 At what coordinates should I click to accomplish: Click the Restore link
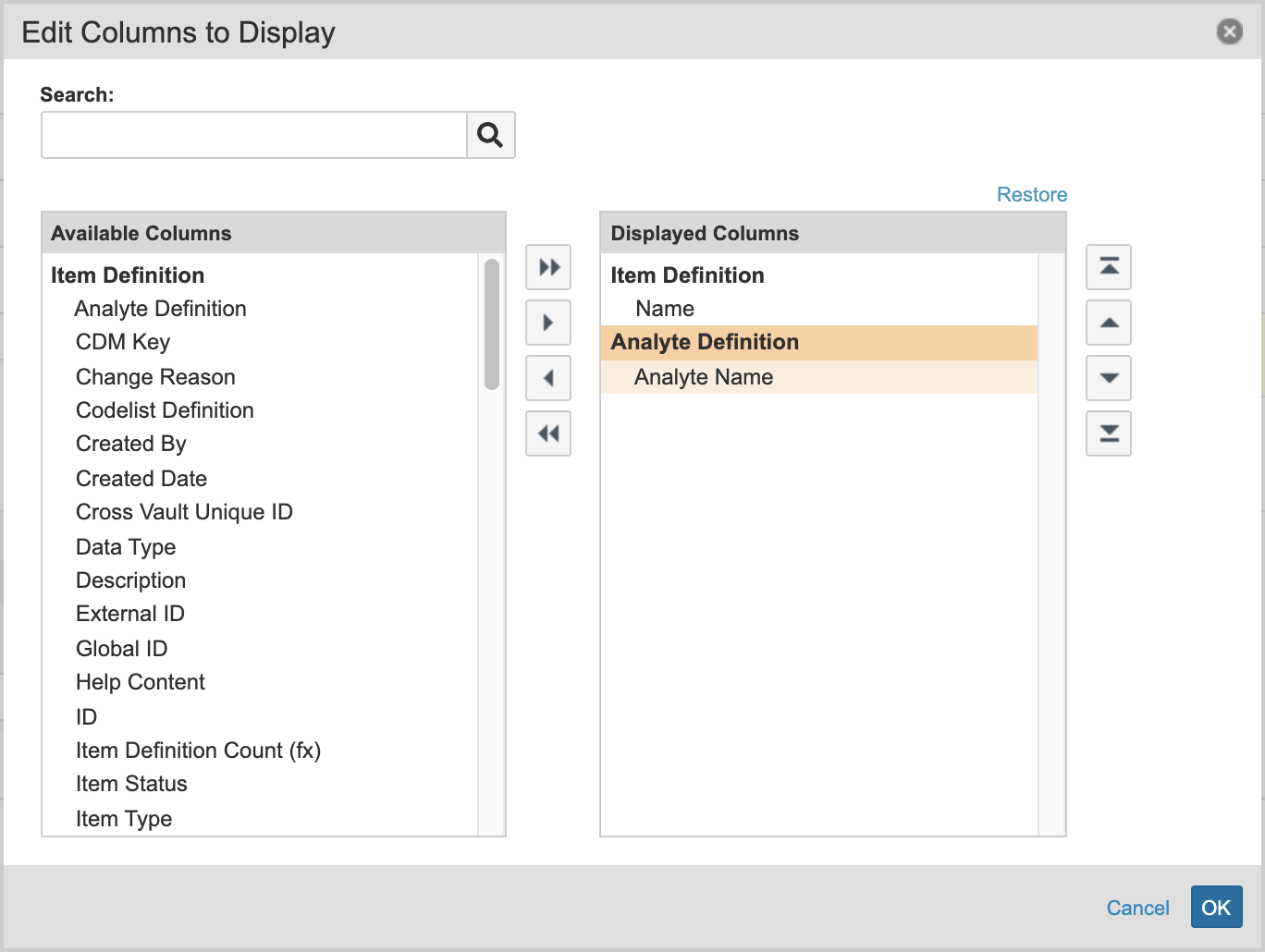click(x=1031, y=195)
